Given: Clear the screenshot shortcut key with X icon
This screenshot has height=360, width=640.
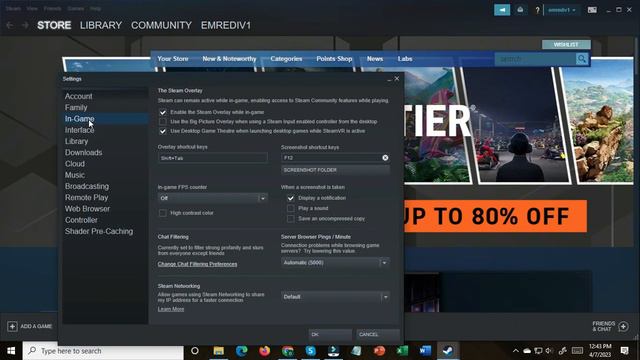Looking at the screenshot, I should (x=385, y=158).
